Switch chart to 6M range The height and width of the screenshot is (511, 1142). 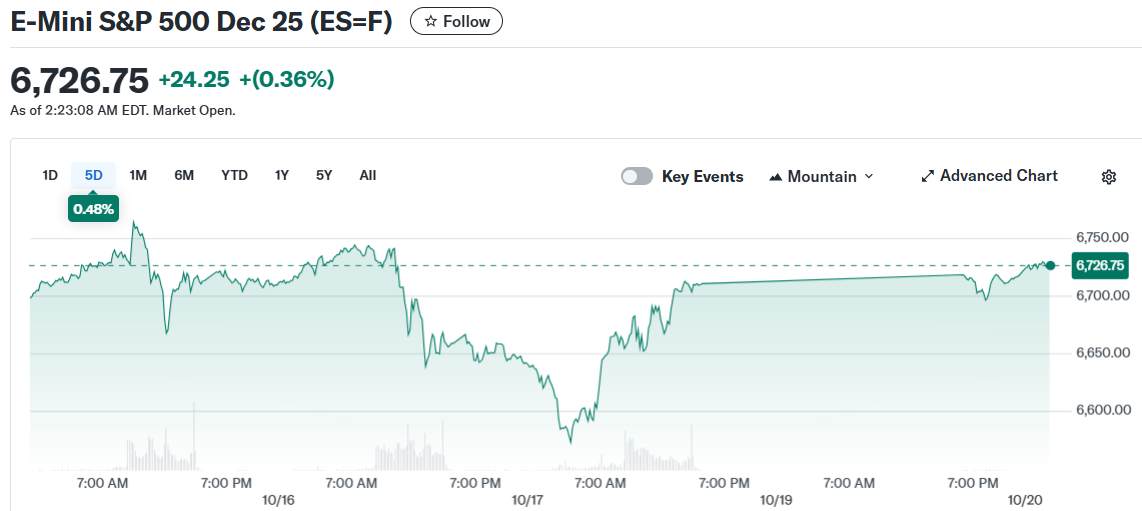tap(184, 175)
